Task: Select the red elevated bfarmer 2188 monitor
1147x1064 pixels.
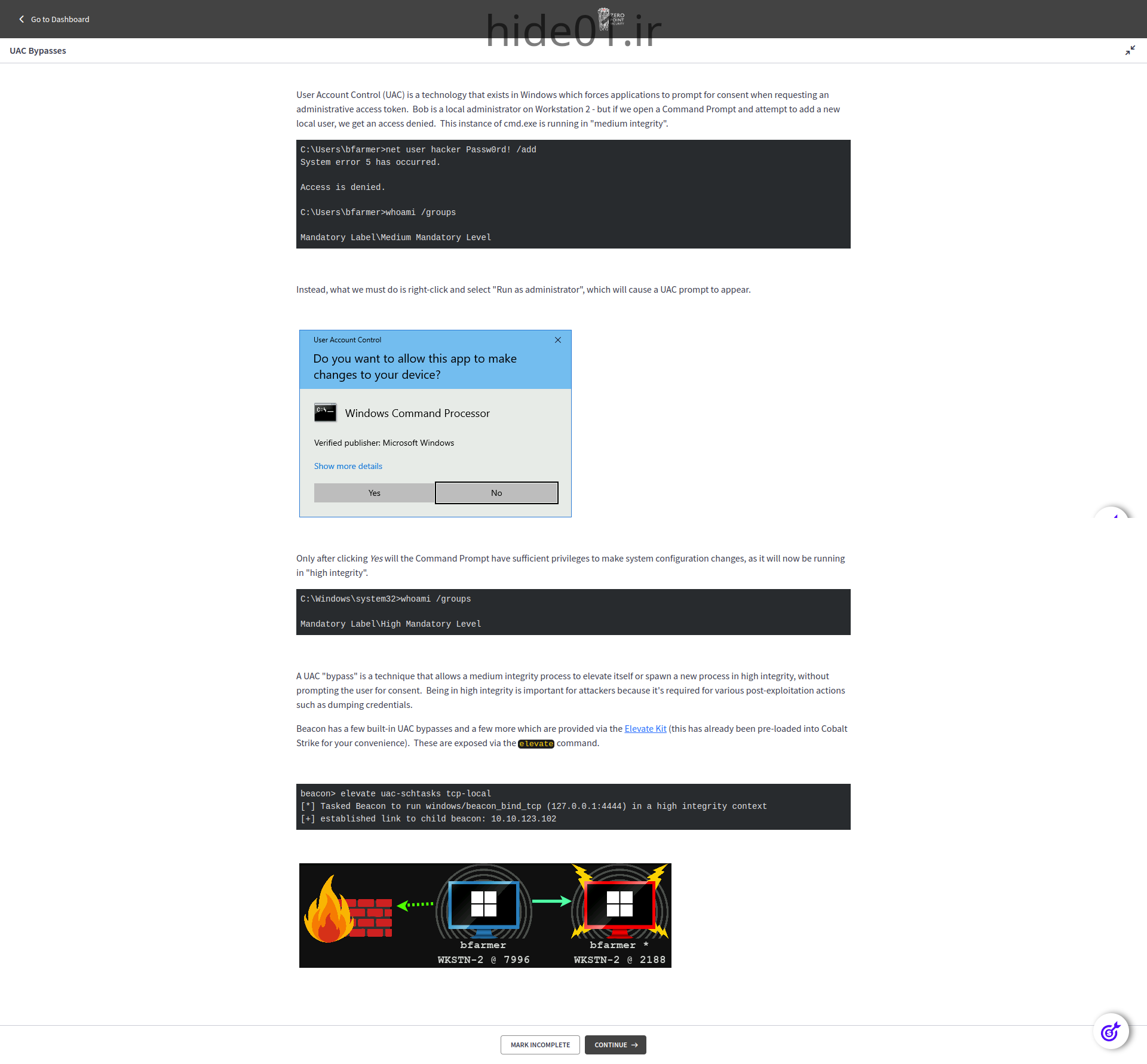Action: click(x=619, y=906)
